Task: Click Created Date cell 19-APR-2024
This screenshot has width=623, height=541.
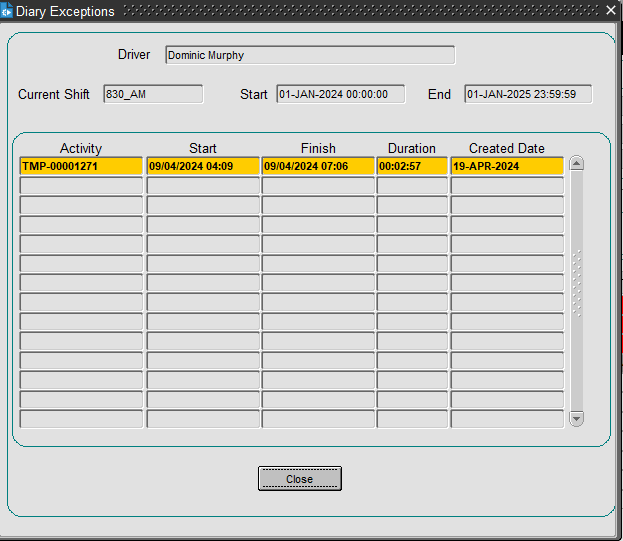Action: coord(507,166)
